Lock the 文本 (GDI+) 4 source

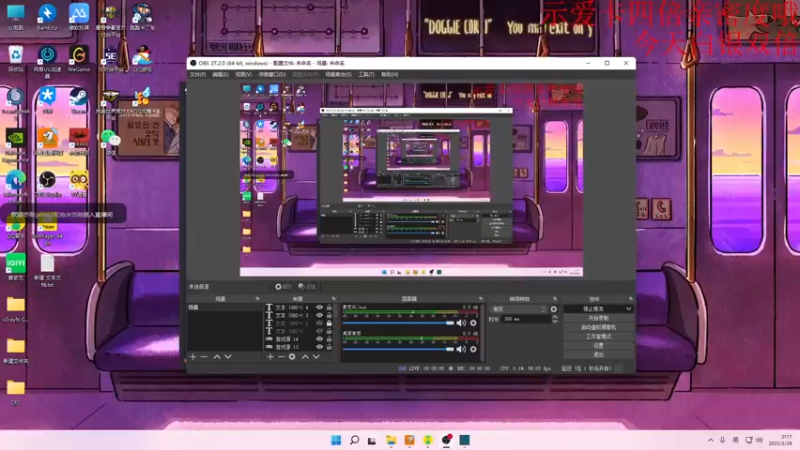pos(329,308)
